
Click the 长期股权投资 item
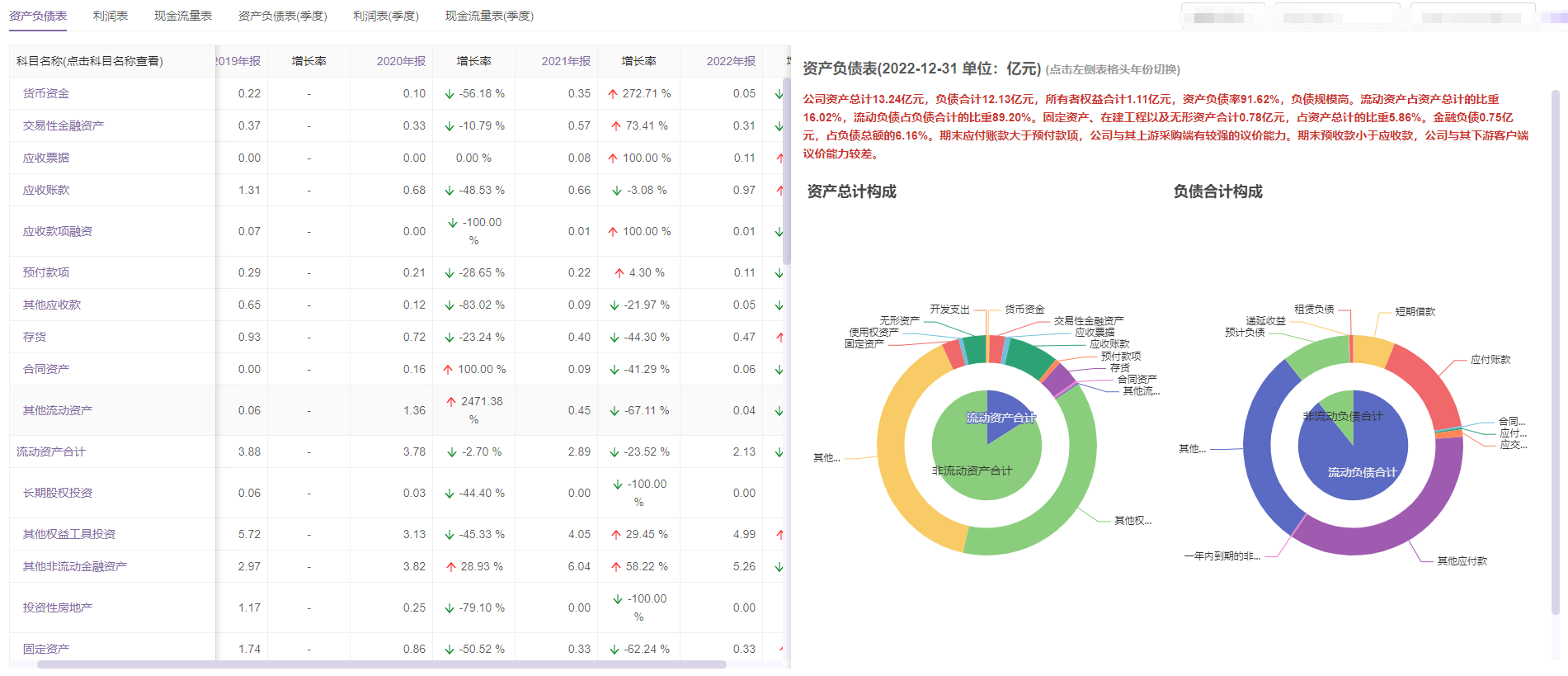58,493
